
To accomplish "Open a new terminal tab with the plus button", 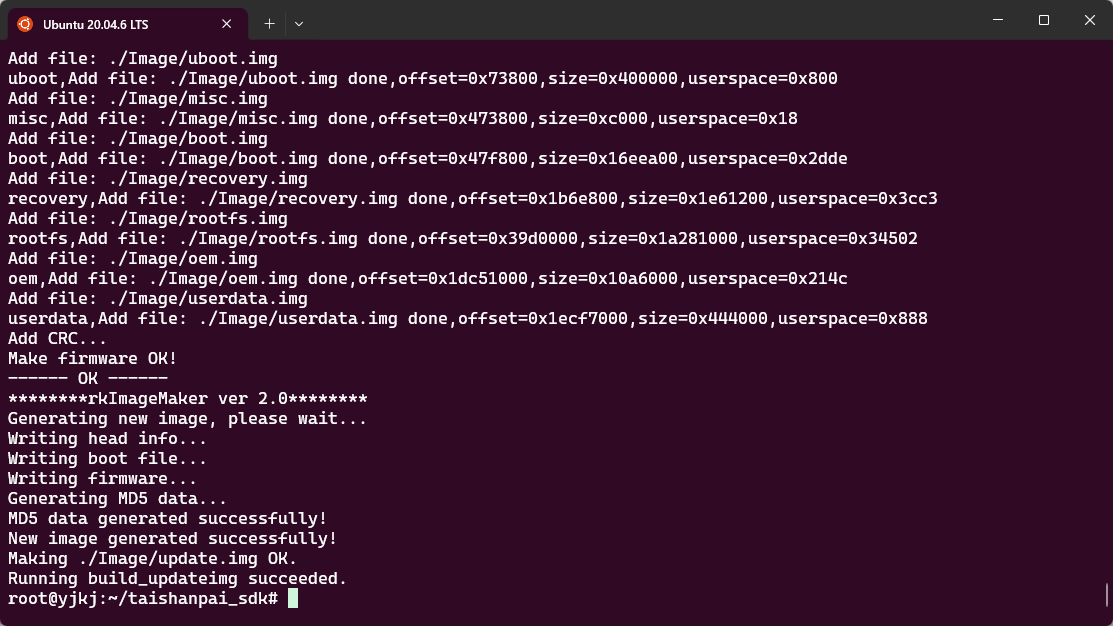I will coord(268,23).
